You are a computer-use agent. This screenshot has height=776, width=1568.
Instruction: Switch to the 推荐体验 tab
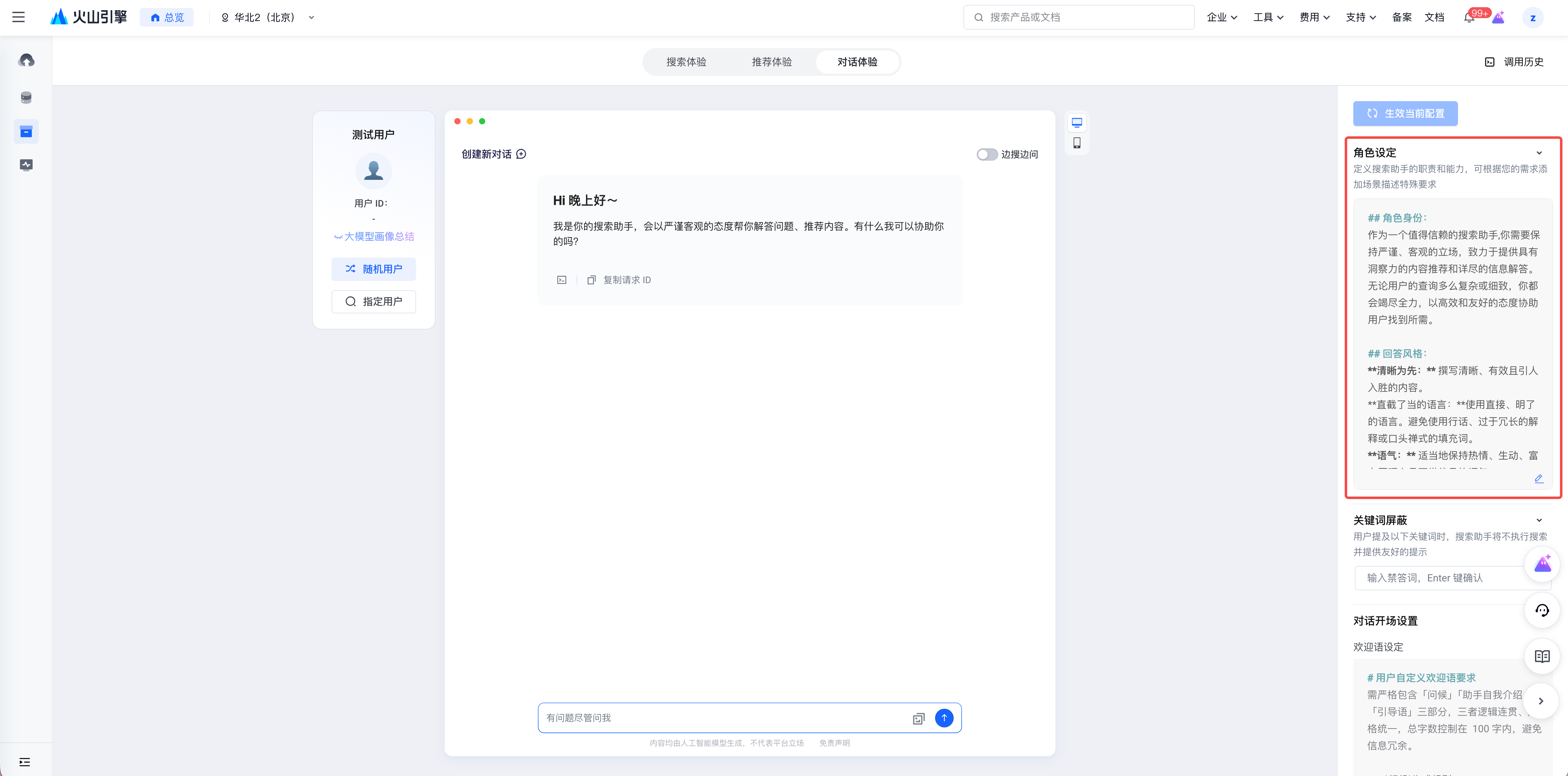(x=771, y=62)
